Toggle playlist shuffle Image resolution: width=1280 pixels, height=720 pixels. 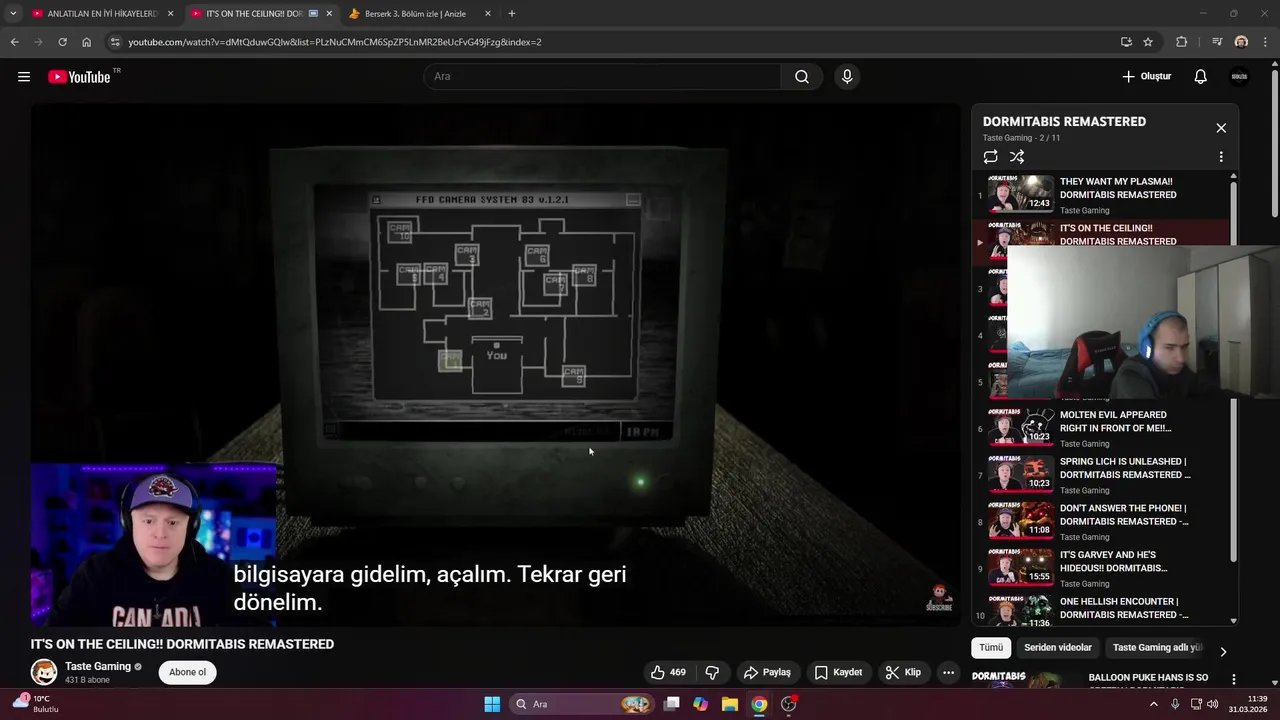pyautogui.click(x=1017, y=157)
